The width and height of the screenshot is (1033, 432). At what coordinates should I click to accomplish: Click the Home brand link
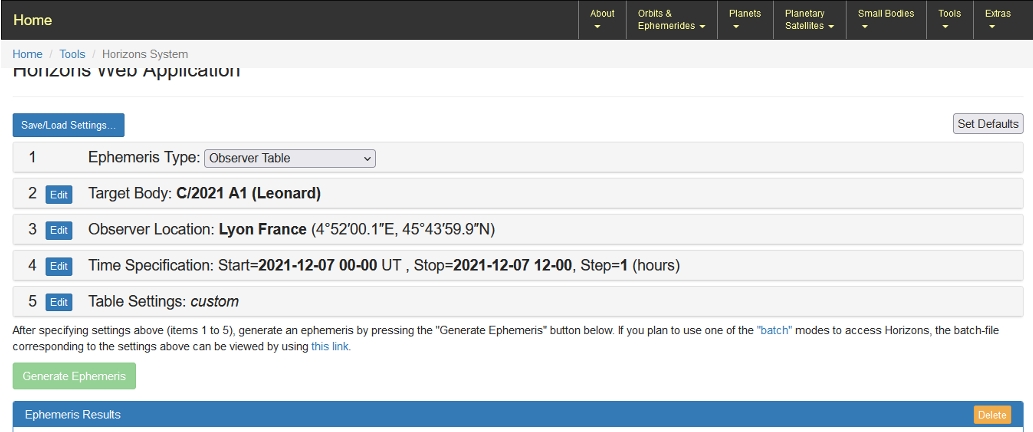point(32,20)
